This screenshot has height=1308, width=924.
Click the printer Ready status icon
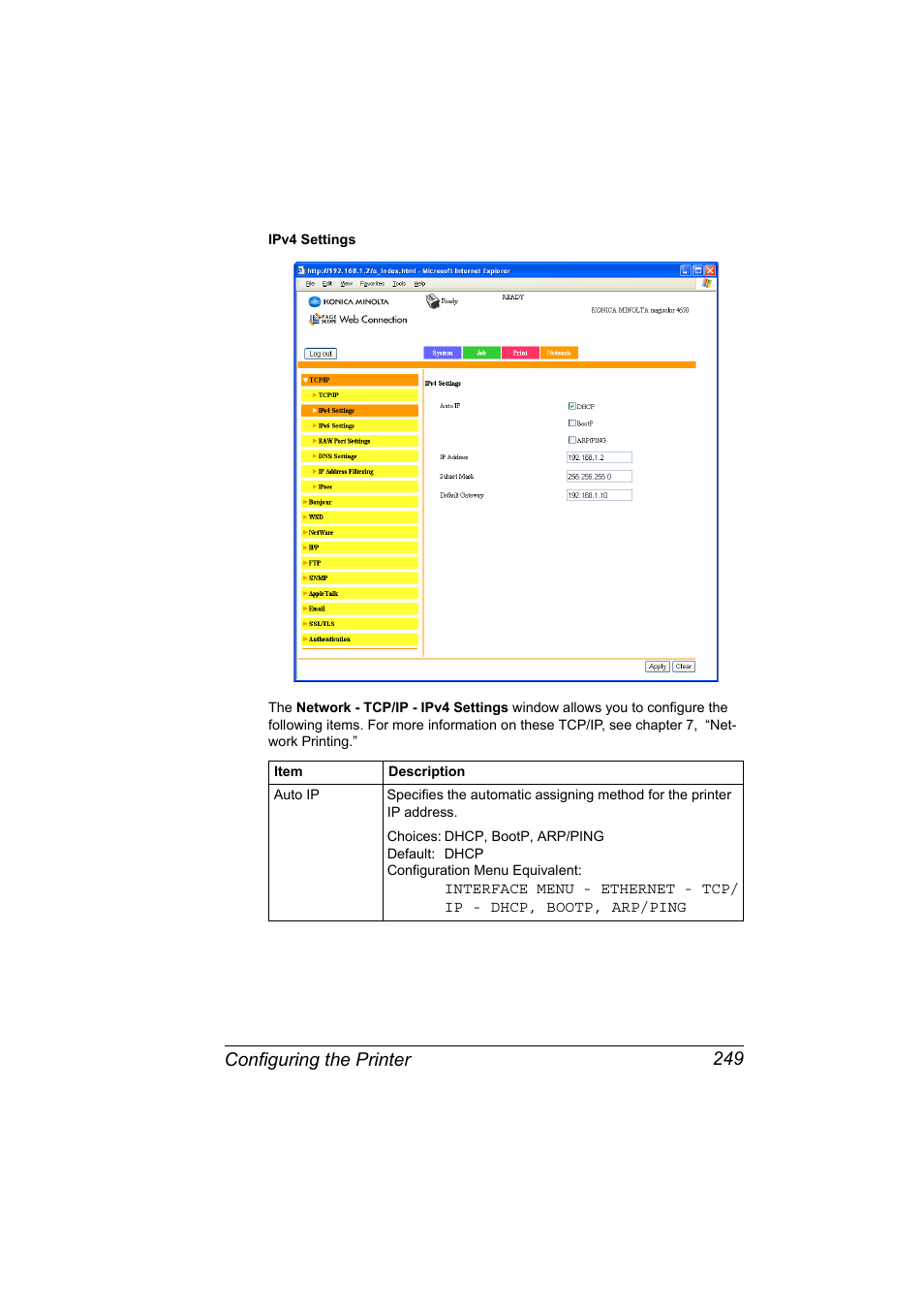click(432, 301)
